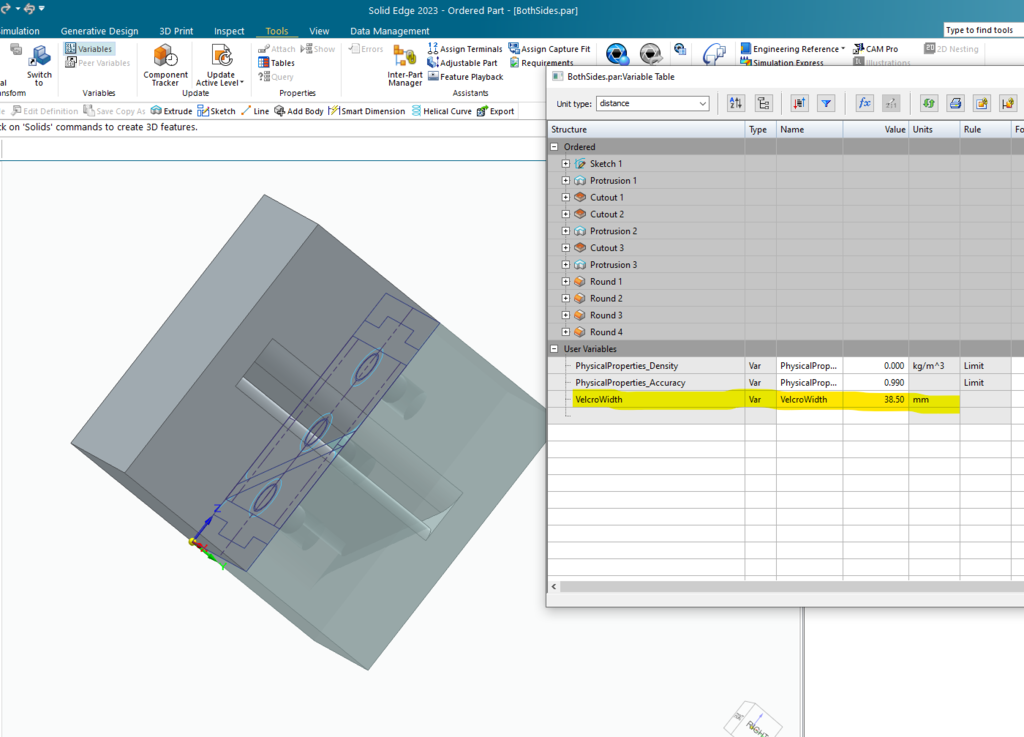Screen dimensions: 1024x737
Task: Launch CAM Pro
Action: point(875,49)
